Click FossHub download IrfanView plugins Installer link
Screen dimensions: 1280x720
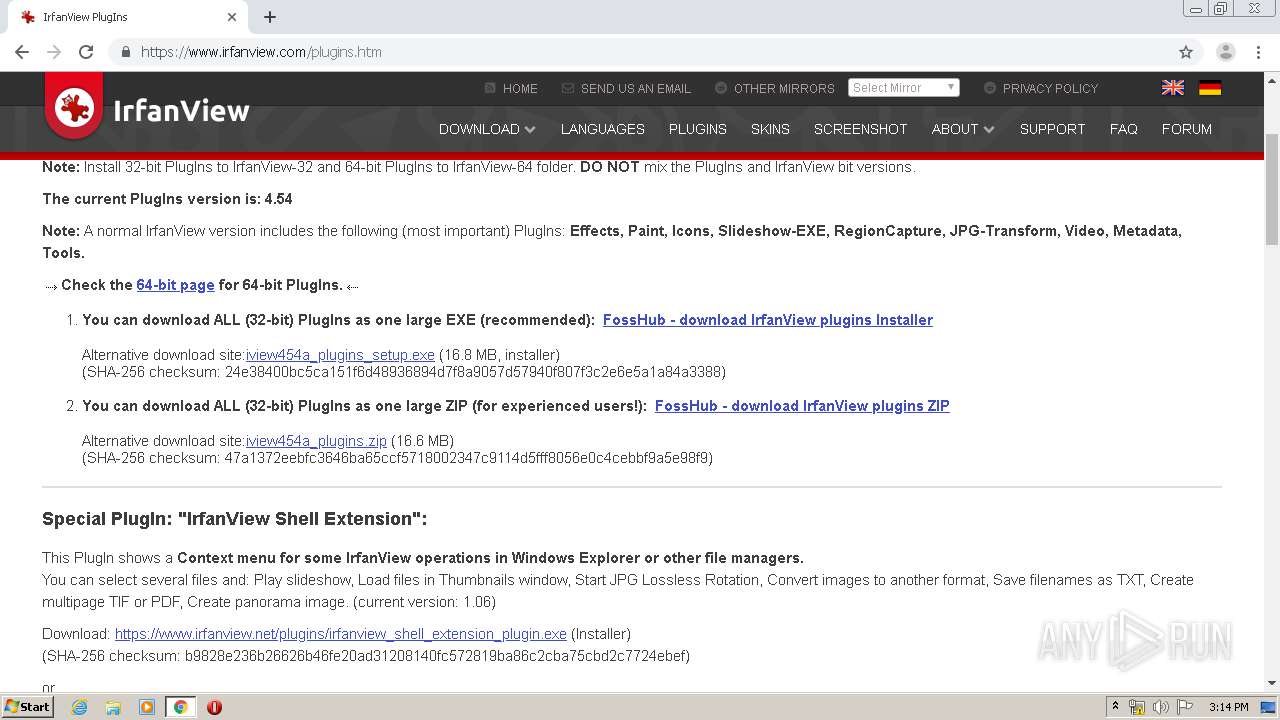[x=768, y=320]
